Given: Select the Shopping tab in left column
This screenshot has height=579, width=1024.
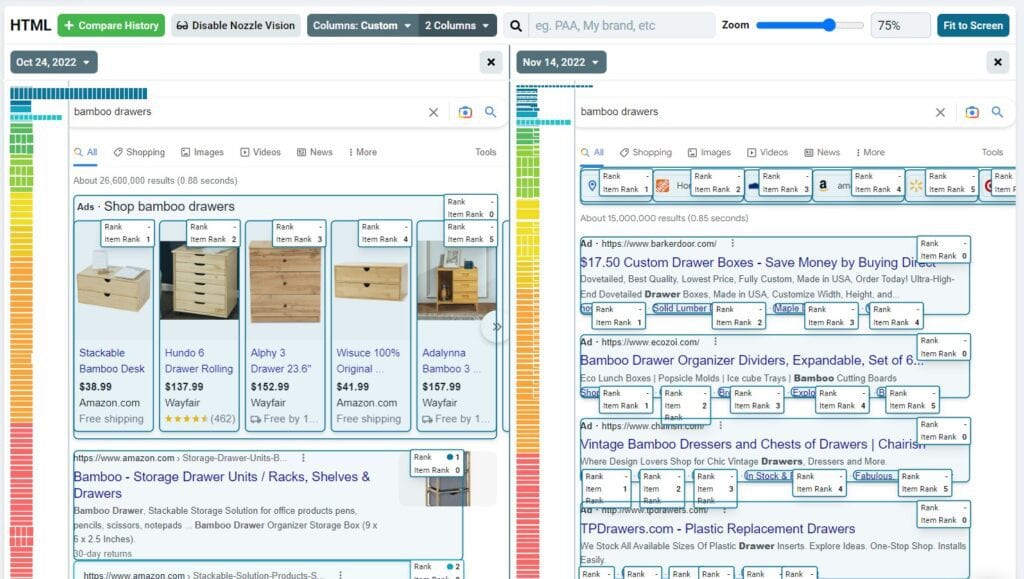Looking at the screenshot, I should [x=139, y=152].
